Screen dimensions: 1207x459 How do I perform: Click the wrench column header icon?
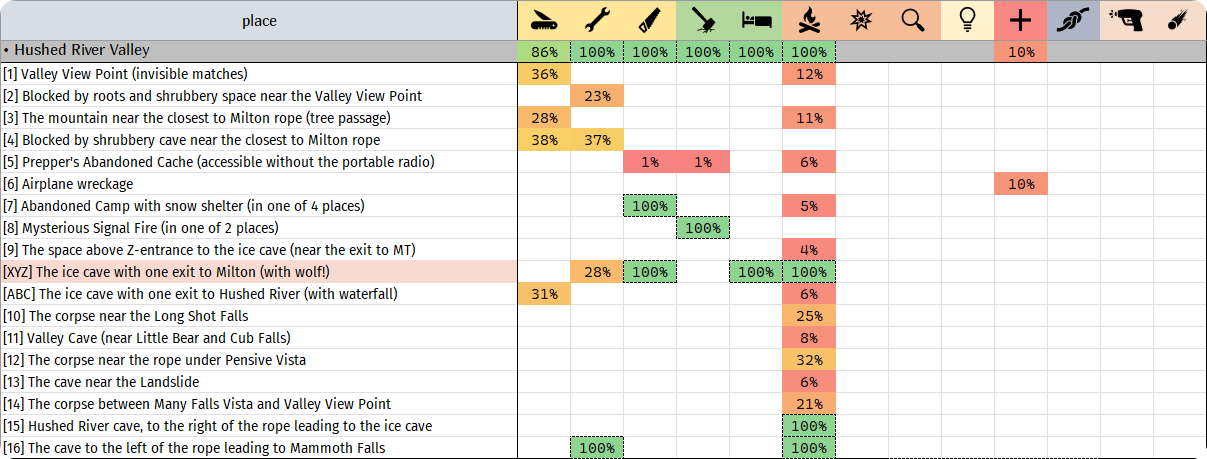[597, 20]
